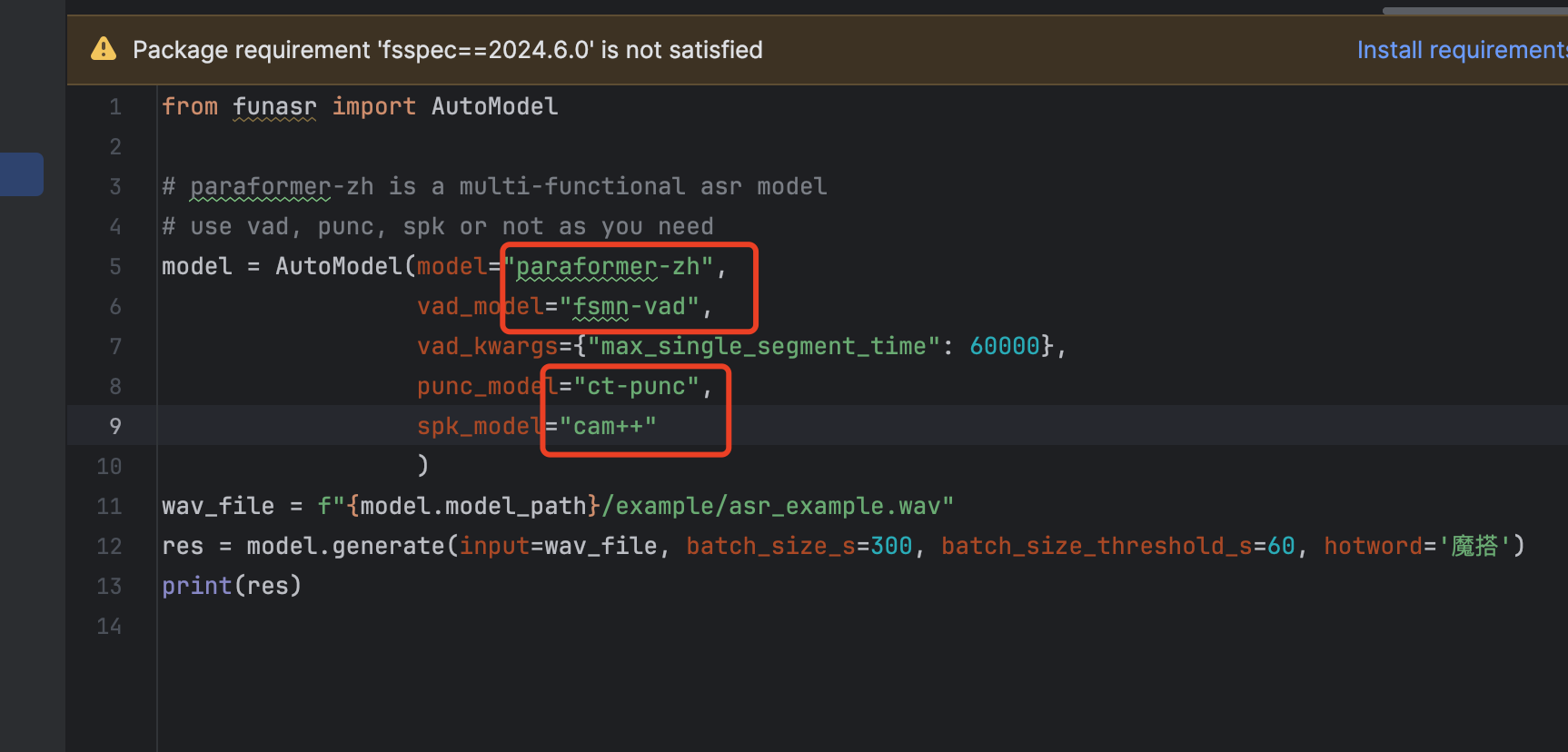The height and width of the screenshot is (752, 1568).
Task: Click the yellow warning triangle icon
Action: 104,49
